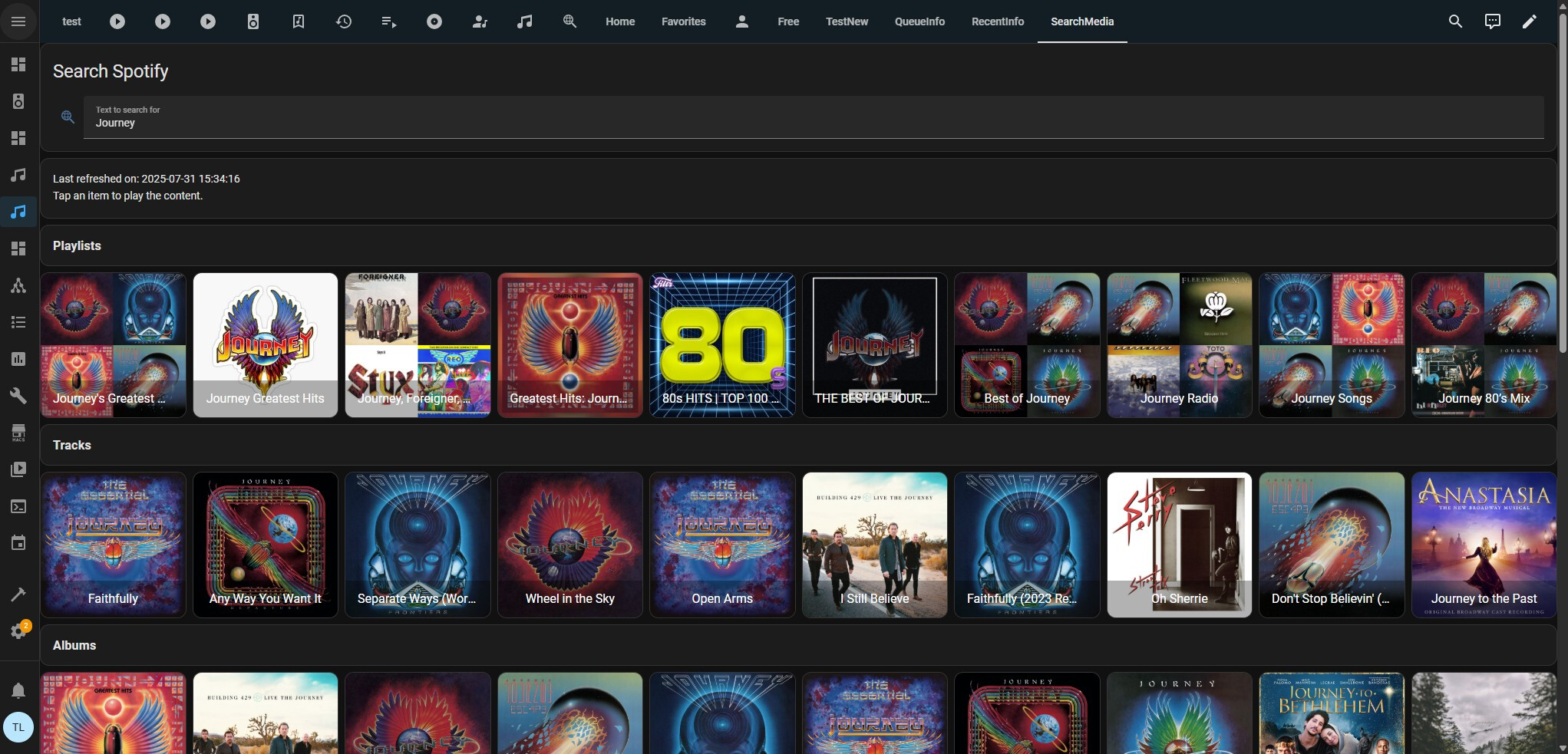Switch to the Favorites tab
Screen dimensions: 1568x754
[x=684, y=21]
